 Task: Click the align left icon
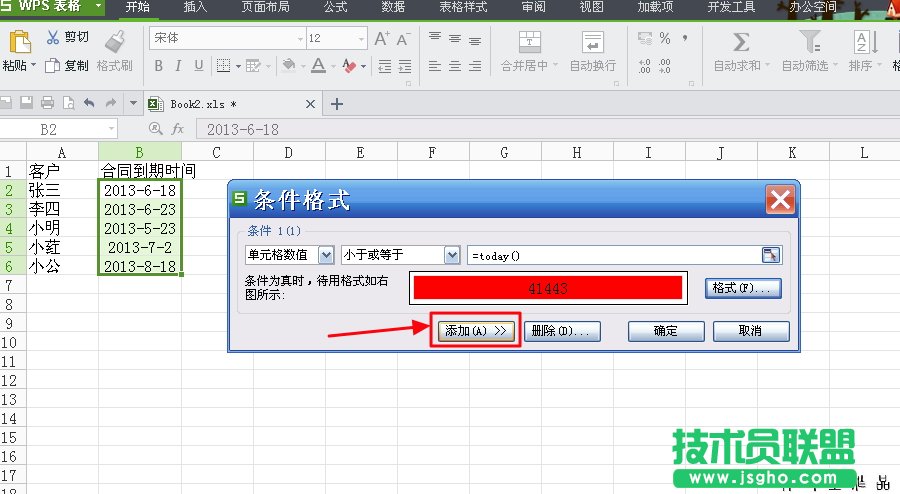pyautogui.click(x=435, y=66)
